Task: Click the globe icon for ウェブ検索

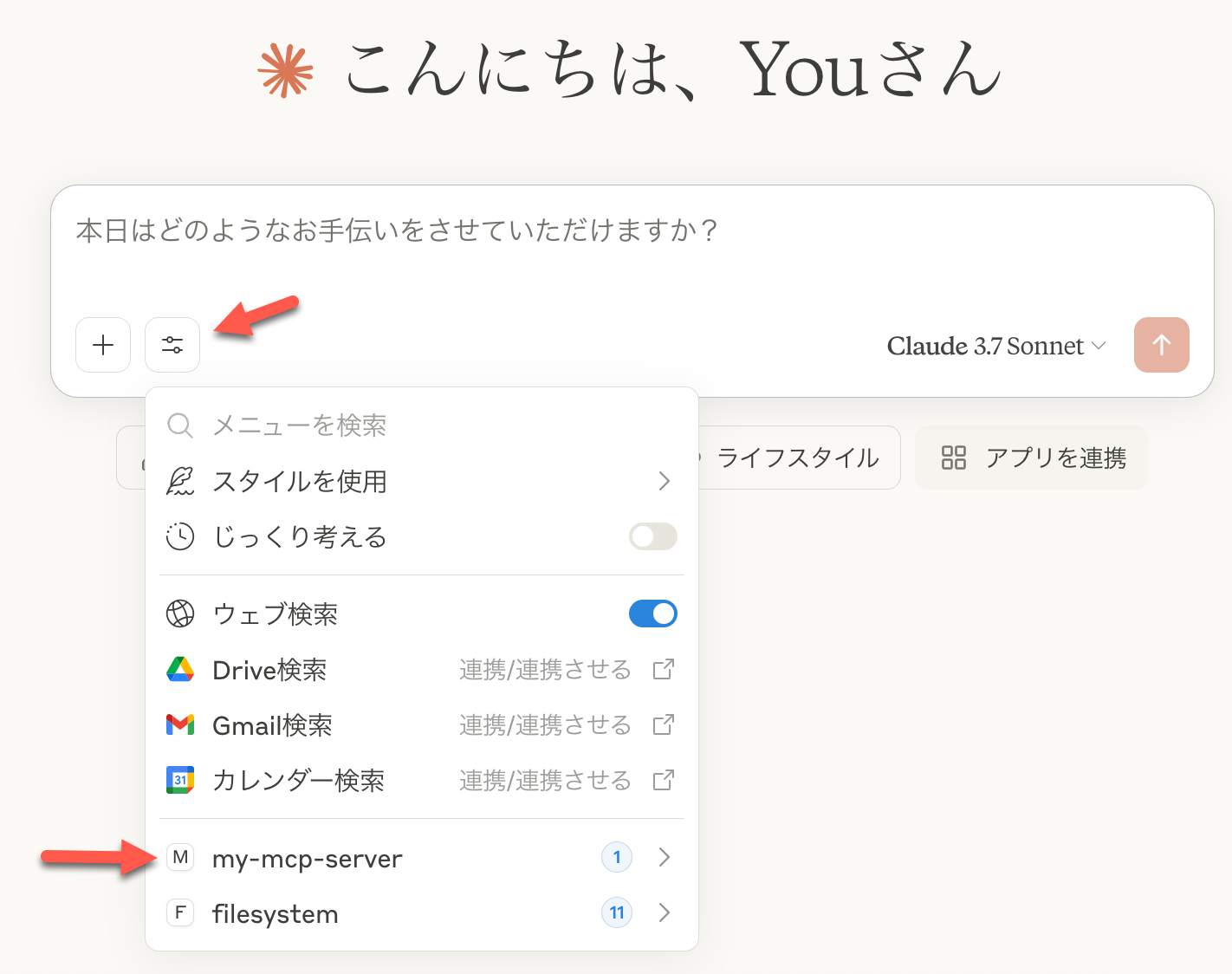Action: (x=180, y=614)
